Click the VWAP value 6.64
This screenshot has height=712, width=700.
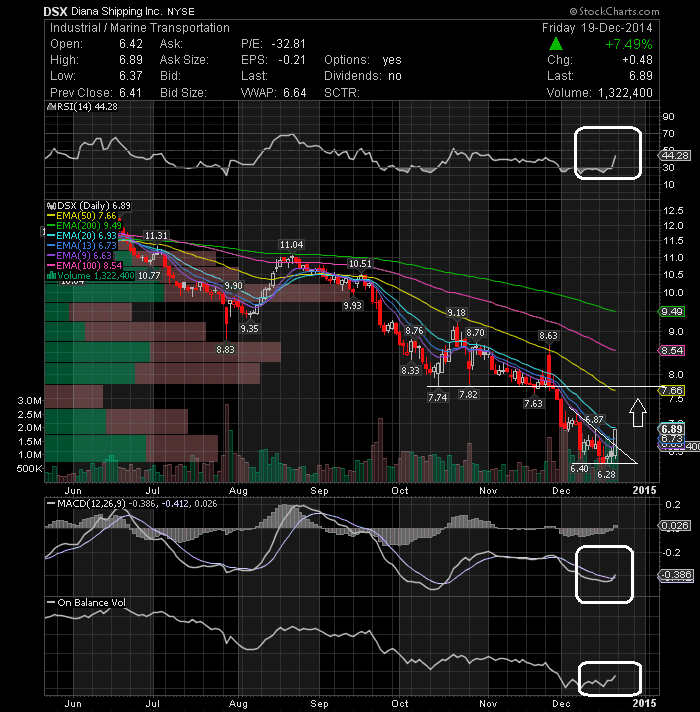295,93
